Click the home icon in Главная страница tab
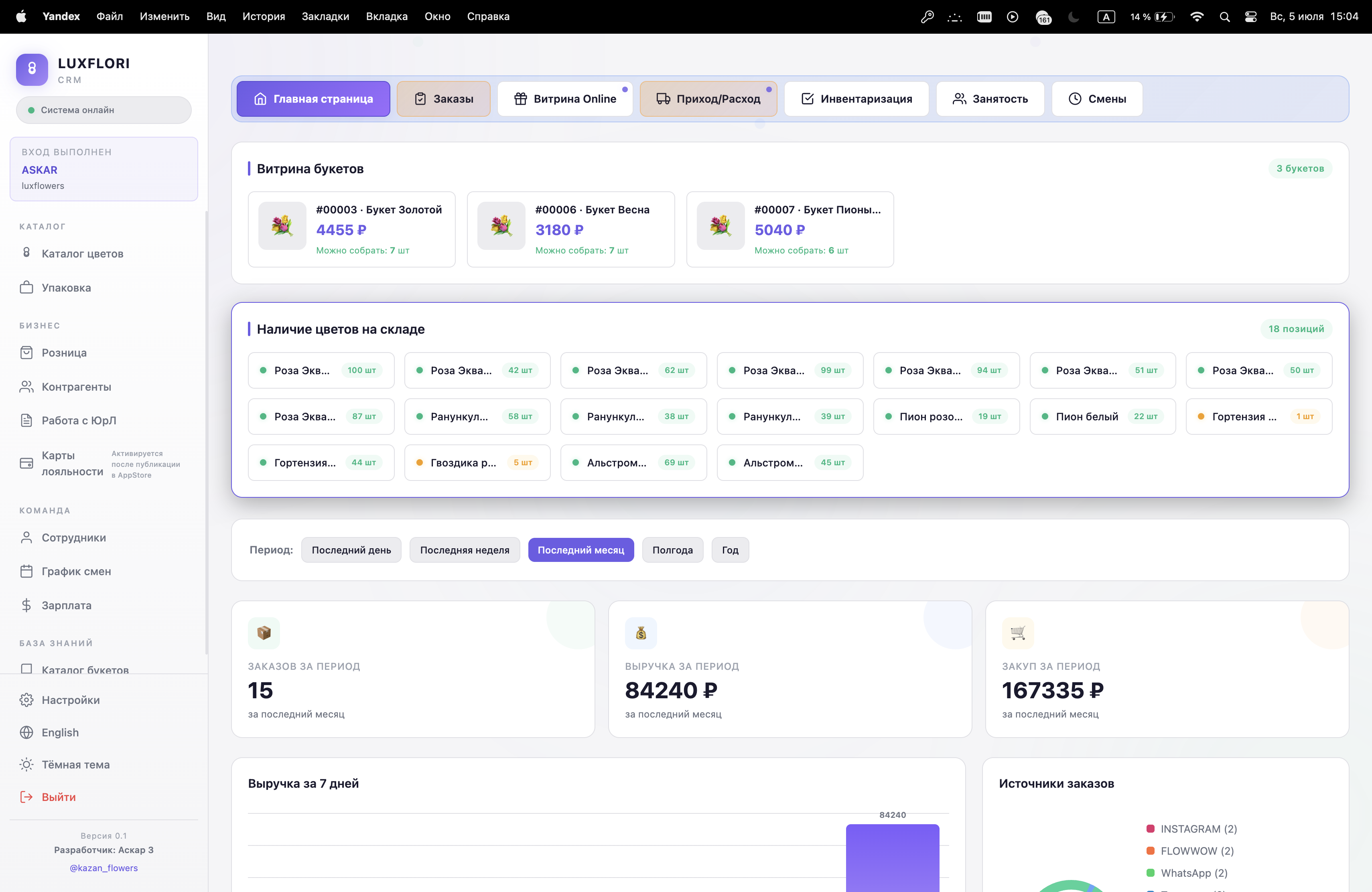The image size is (1372, 892). point(261,99)
